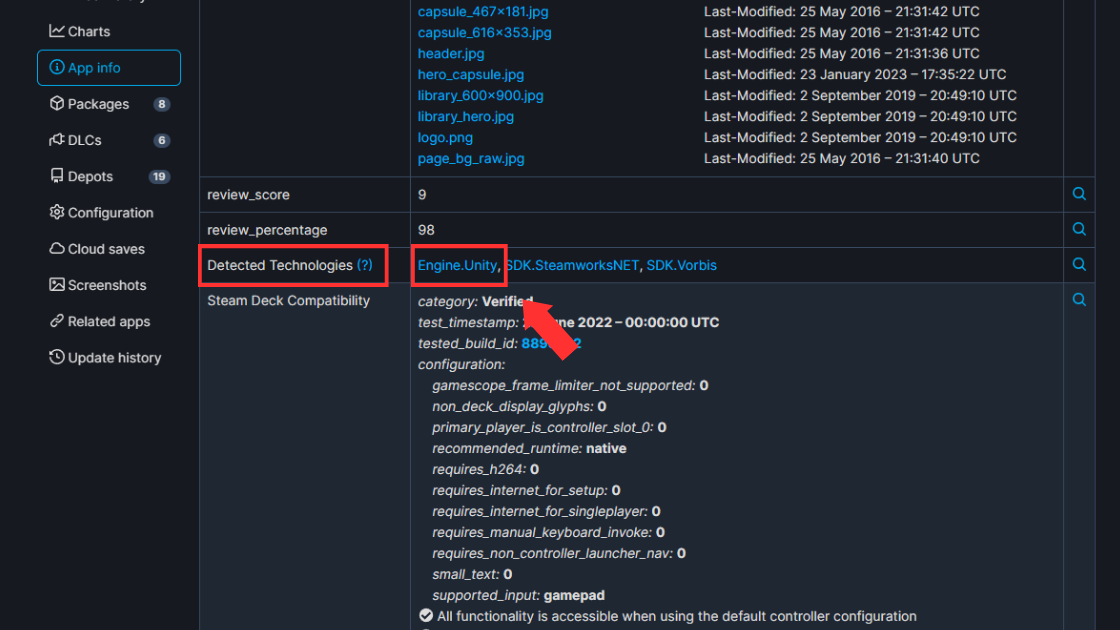1120x630 pixels.
Task: Click the magnifier beside Steam Deck Compatibility
Action: 1079,298
